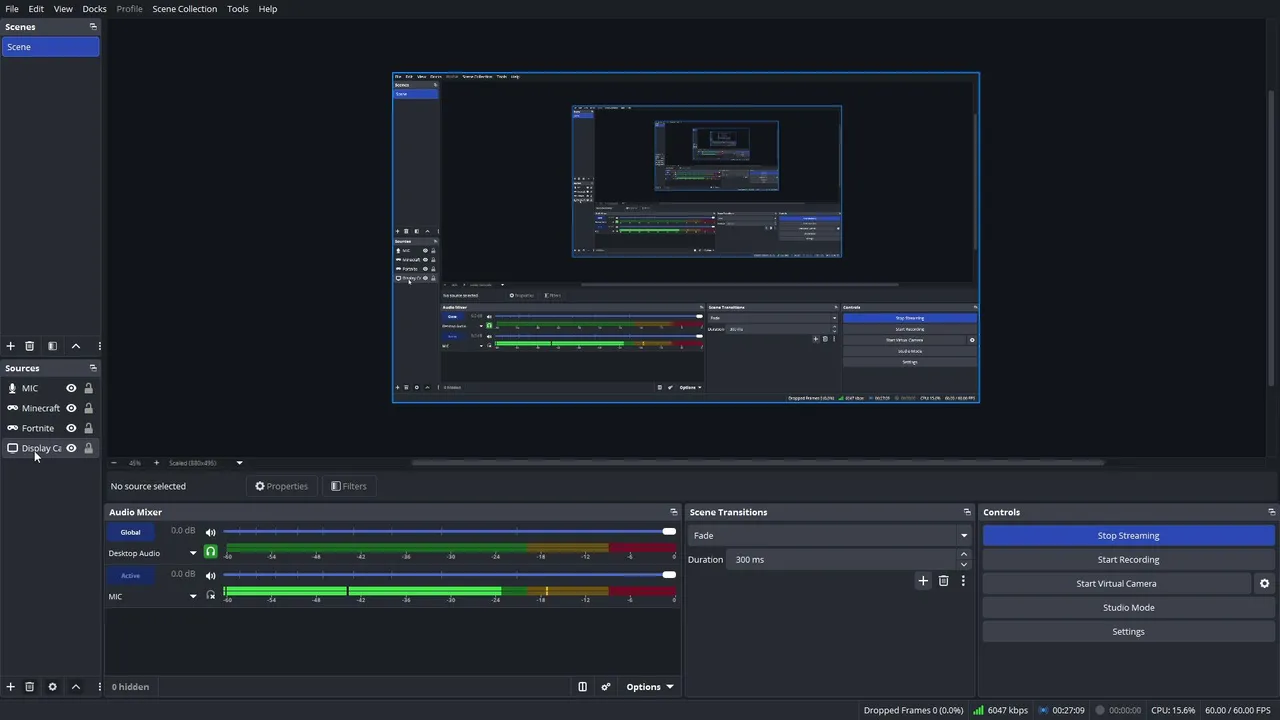Toggle Desktop Audio monitoring headphone button
The image size is (1280, 720).
(210, 552)
